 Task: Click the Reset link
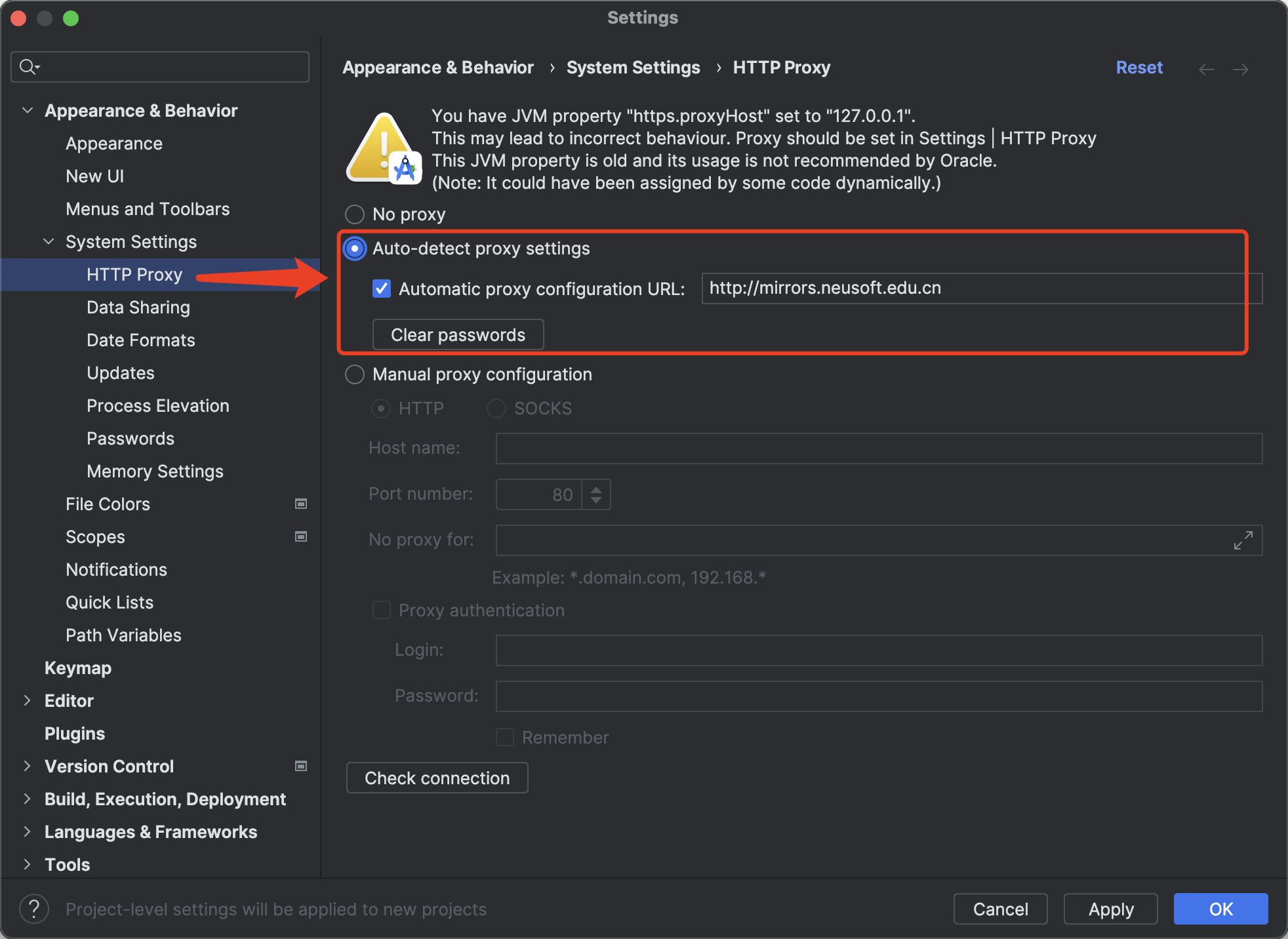click(x=1139, y=68)
